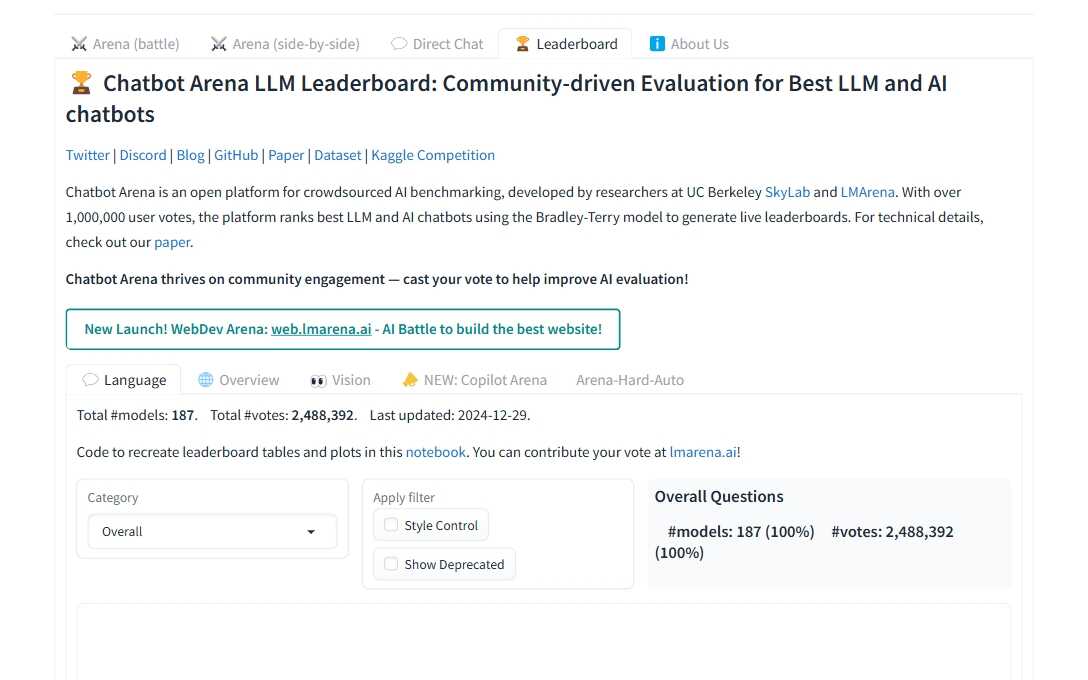Screen dimensions: 1088x680
Task: Click the swords icon on Arena (side-by-side)
Action: [219, 44]
